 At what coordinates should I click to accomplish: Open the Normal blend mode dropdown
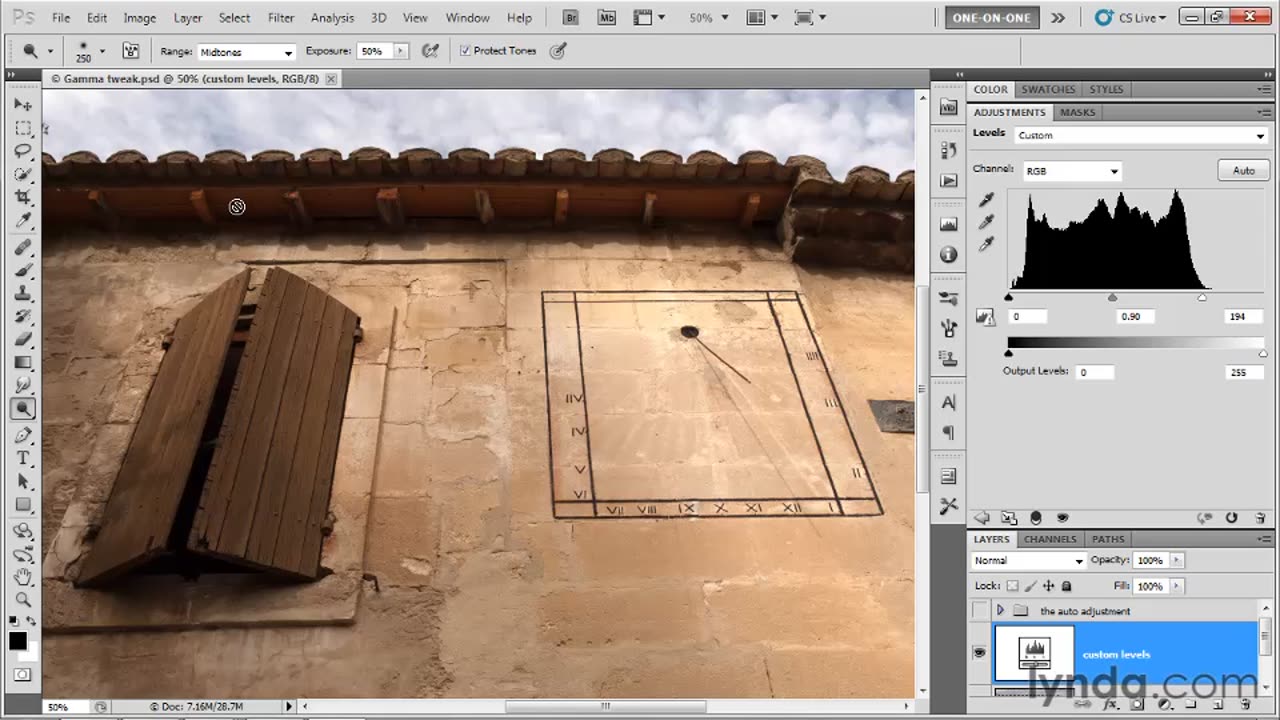click(x=1028, y=561)
